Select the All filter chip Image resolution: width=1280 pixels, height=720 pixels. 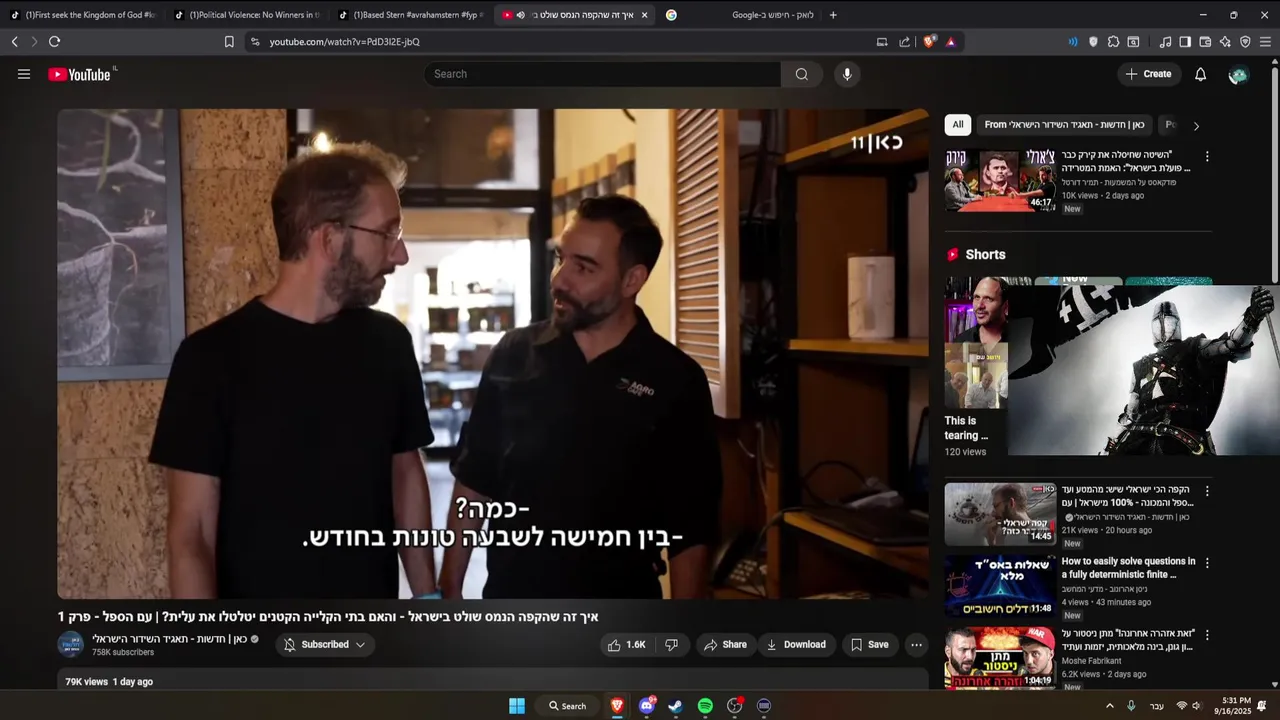(958, 125)
